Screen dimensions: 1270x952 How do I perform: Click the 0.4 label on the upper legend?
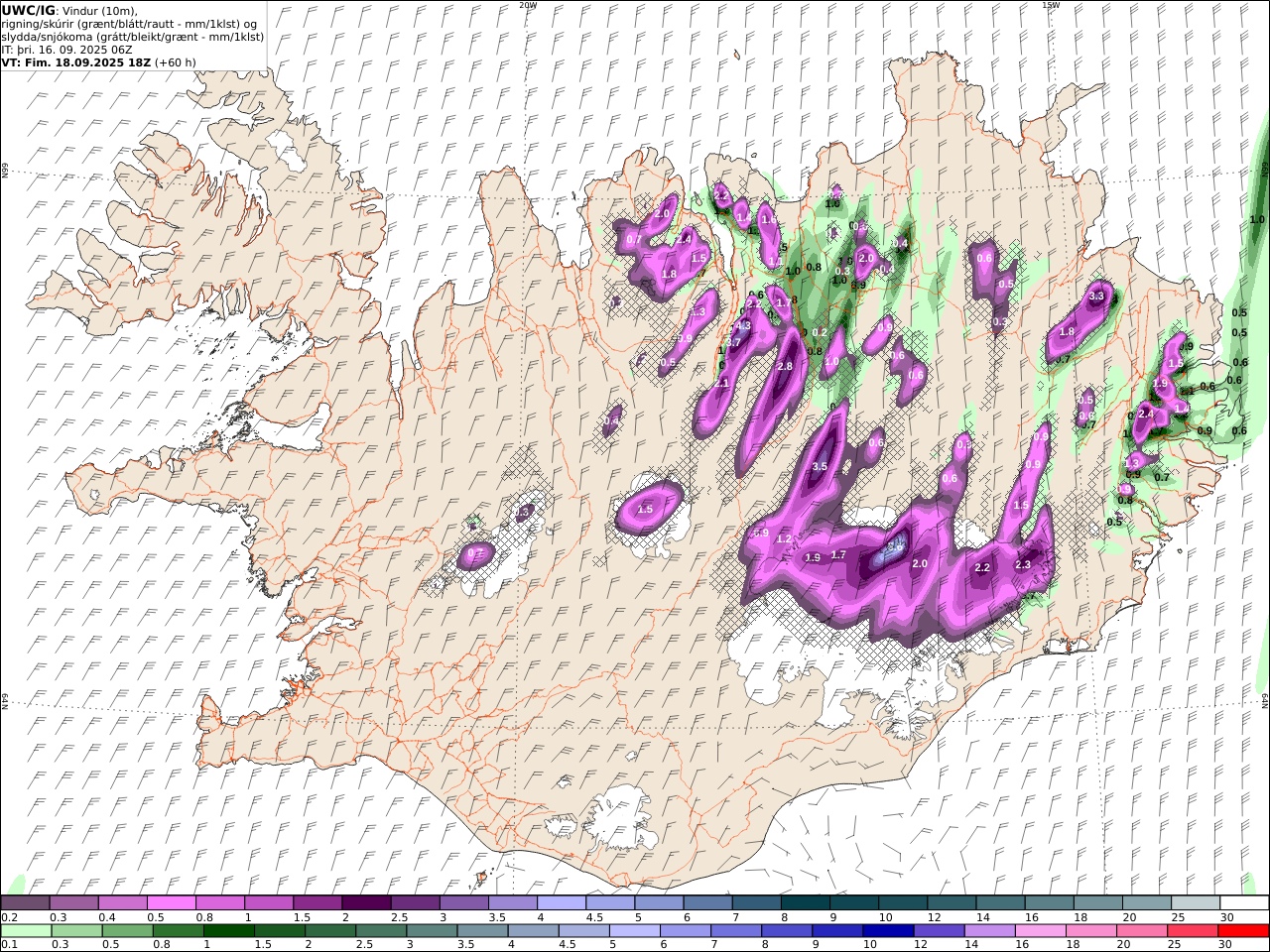click(106, 917)
